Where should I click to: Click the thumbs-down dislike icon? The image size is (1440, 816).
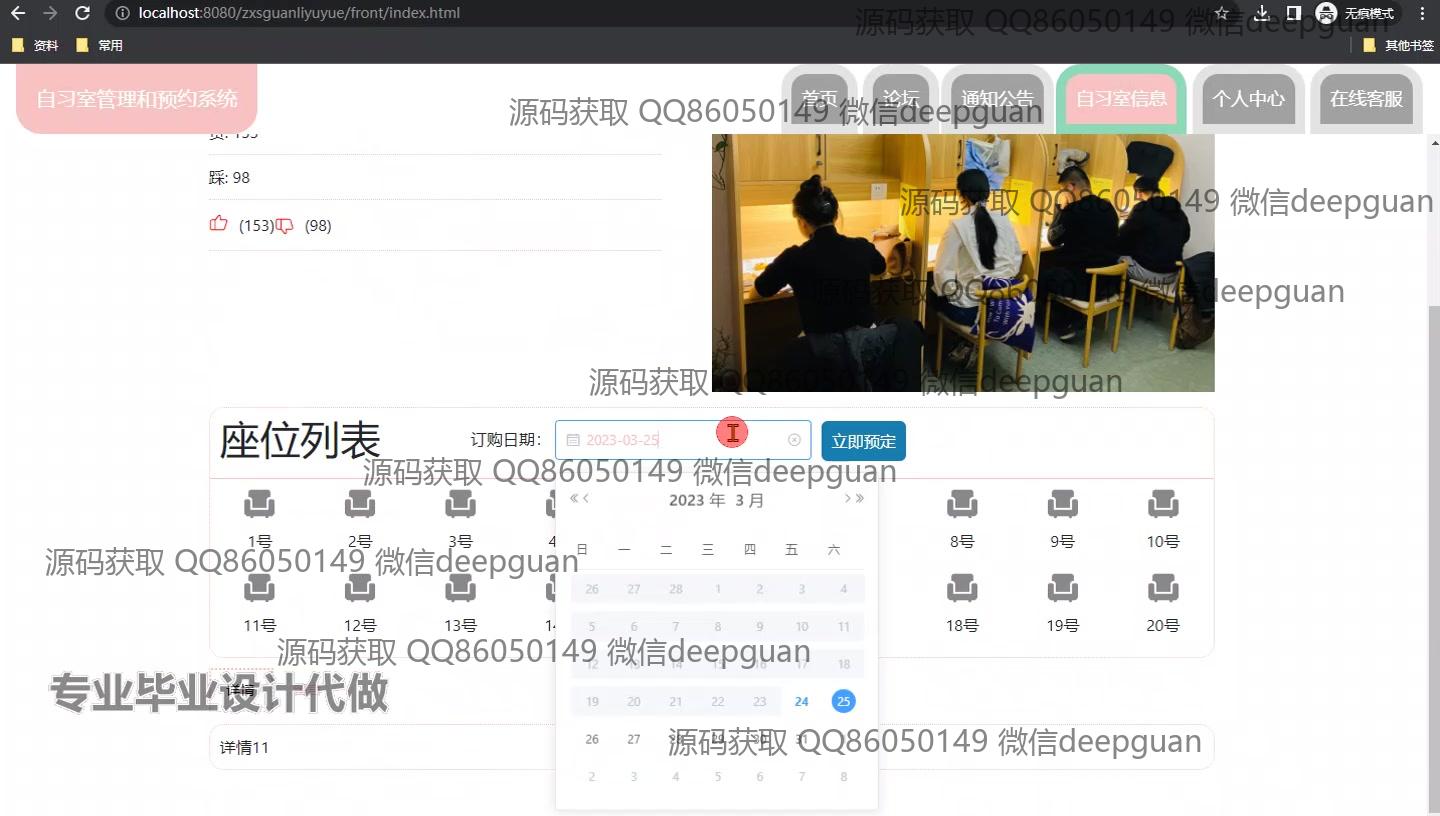284,226
